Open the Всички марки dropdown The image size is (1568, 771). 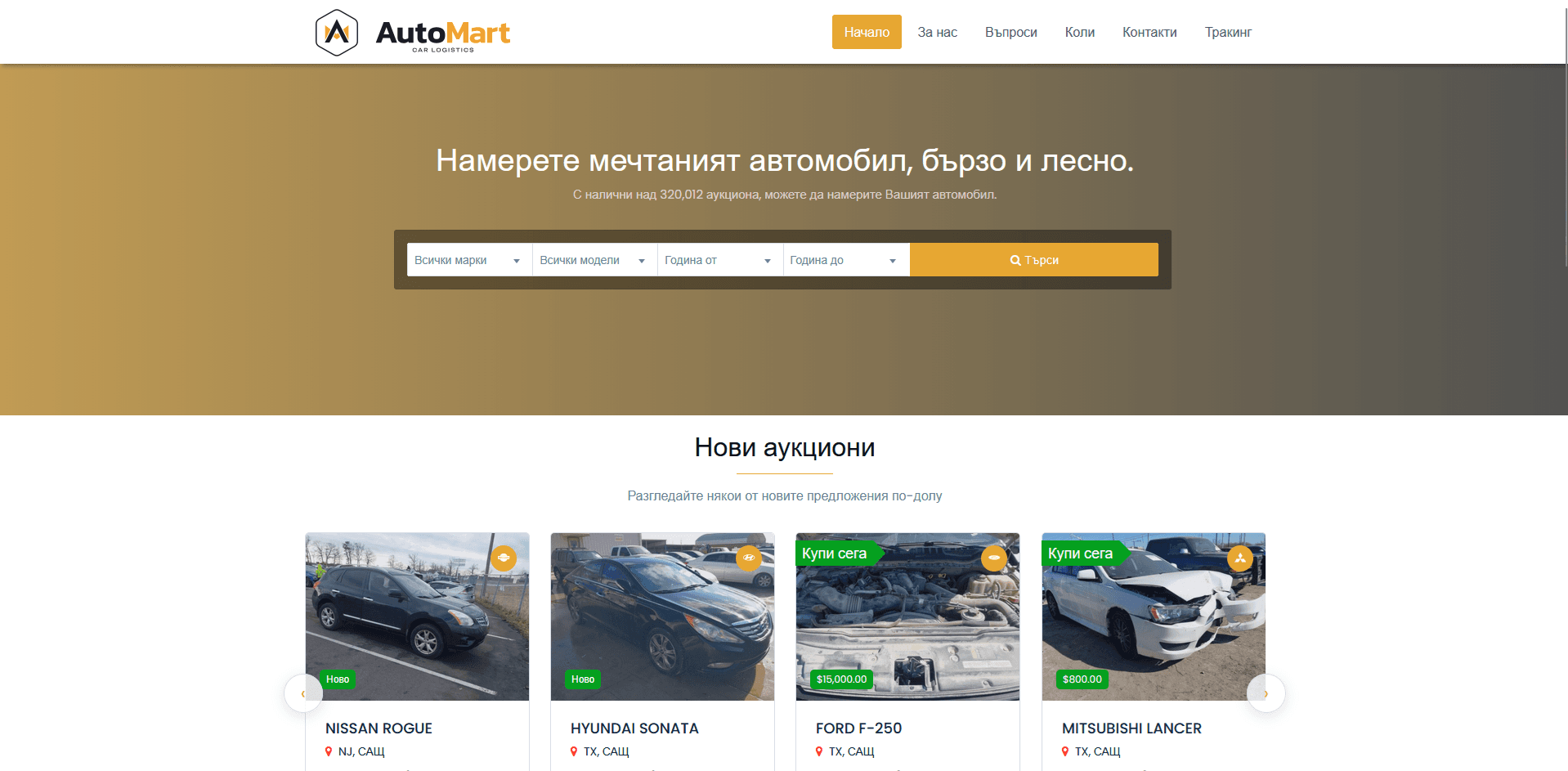click(x=468, y=259)
